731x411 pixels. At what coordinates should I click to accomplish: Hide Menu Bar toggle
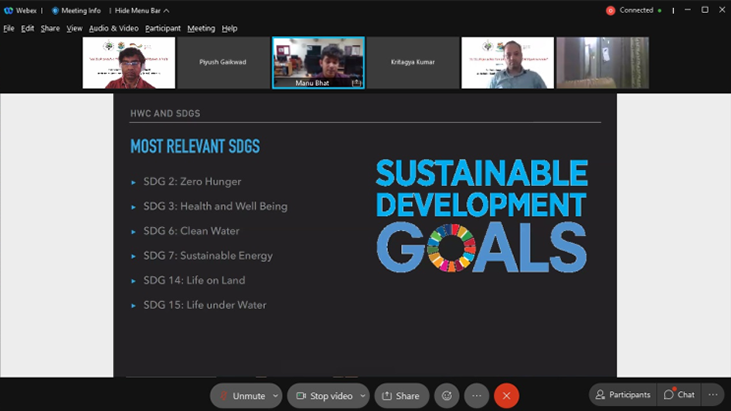pos(140,10)
